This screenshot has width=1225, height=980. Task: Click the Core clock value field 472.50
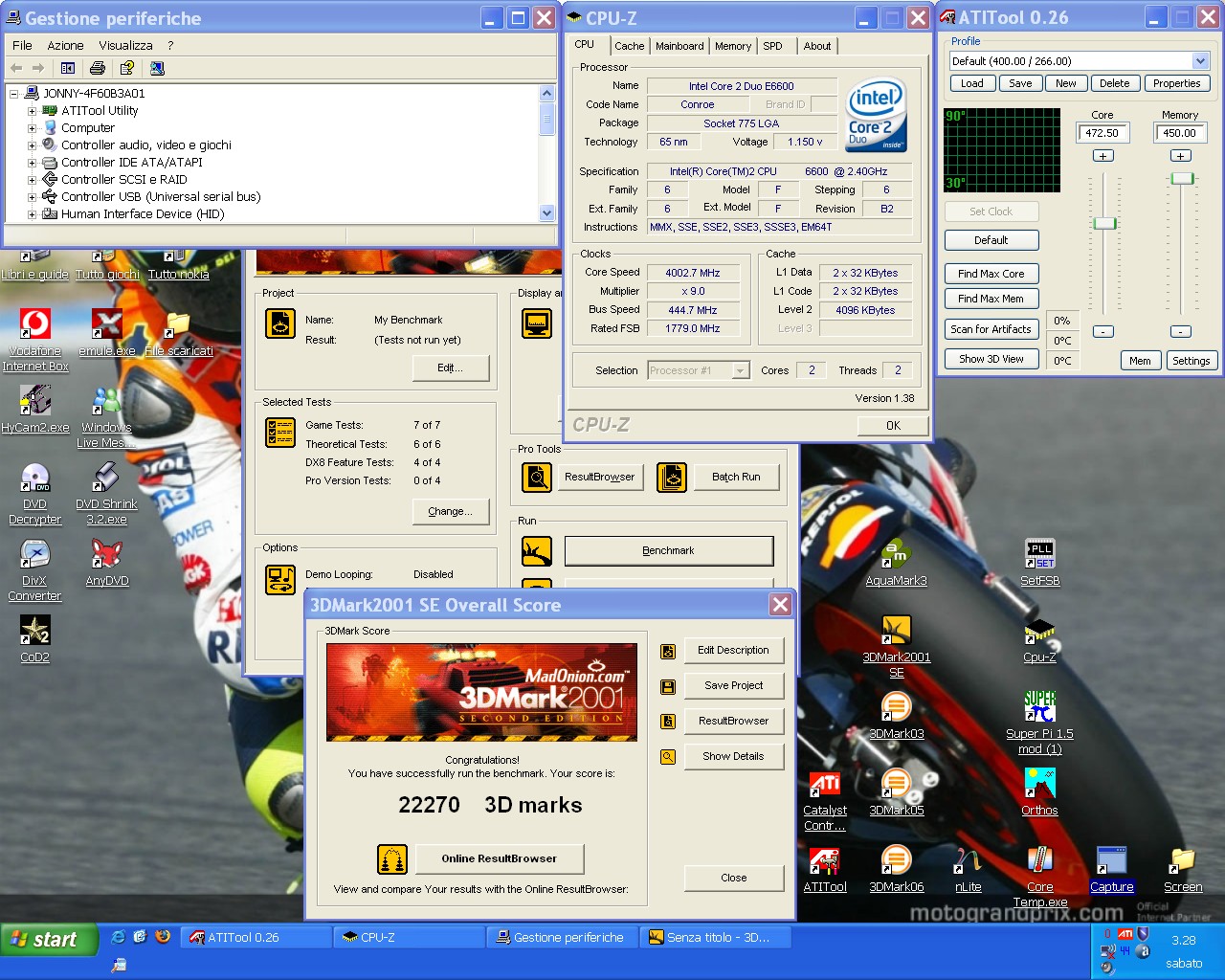tap(1102, 133)
